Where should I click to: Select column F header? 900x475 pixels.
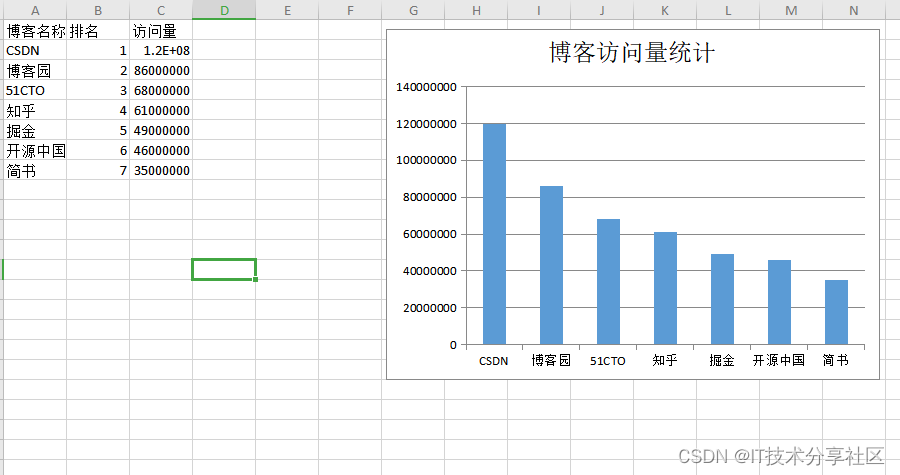pos(350,10)
